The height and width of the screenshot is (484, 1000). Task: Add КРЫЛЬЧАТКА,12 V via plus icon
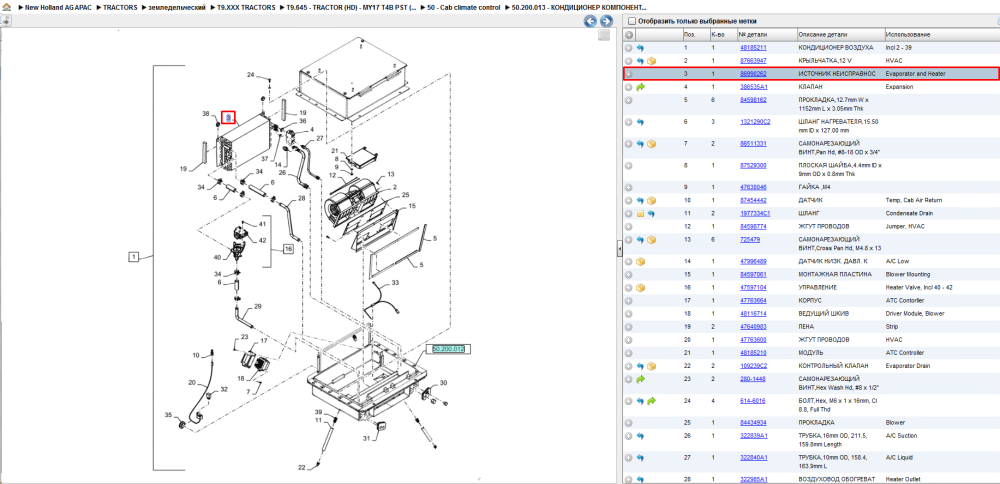click(x=629, y=61)
